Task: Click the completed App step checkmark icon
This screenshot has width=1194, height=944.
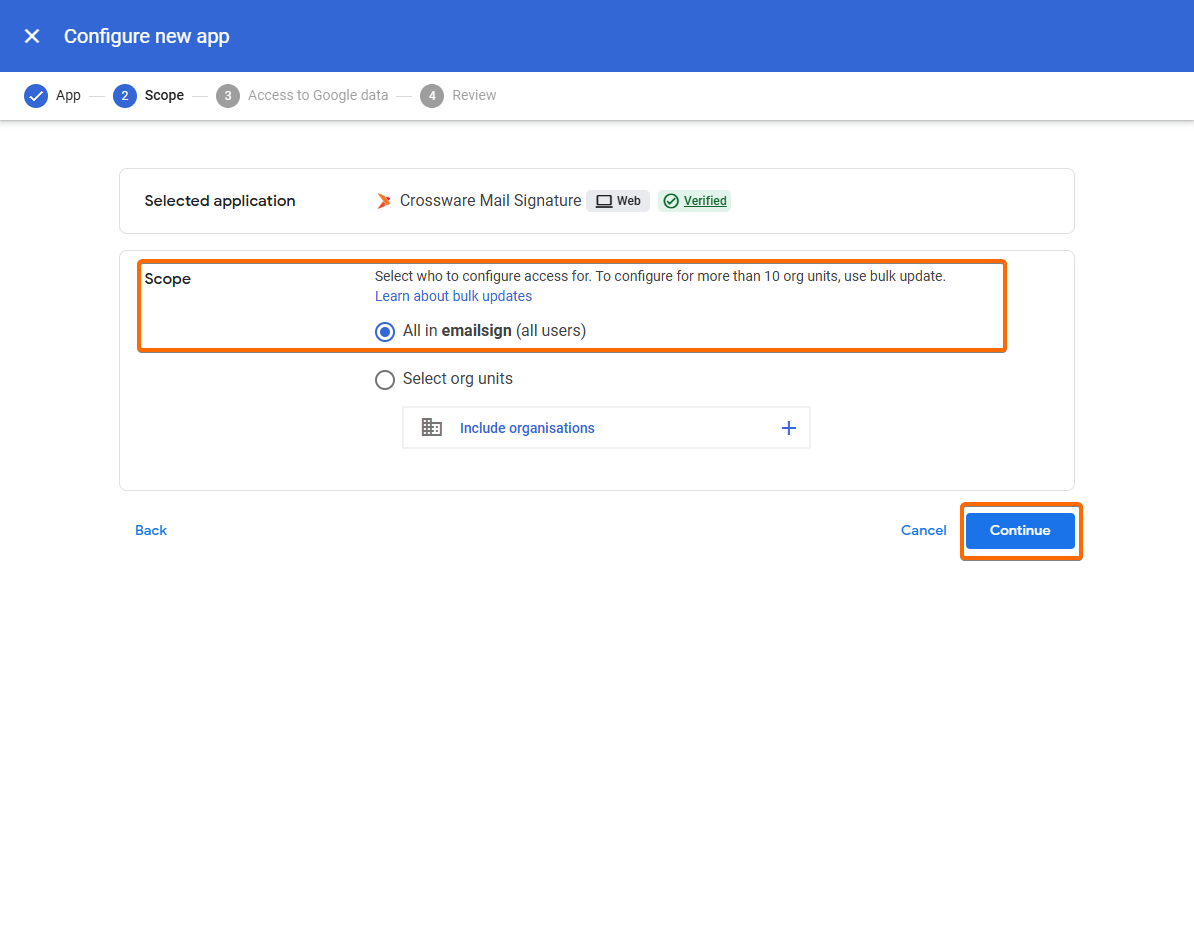Action: tap(36, 96)
